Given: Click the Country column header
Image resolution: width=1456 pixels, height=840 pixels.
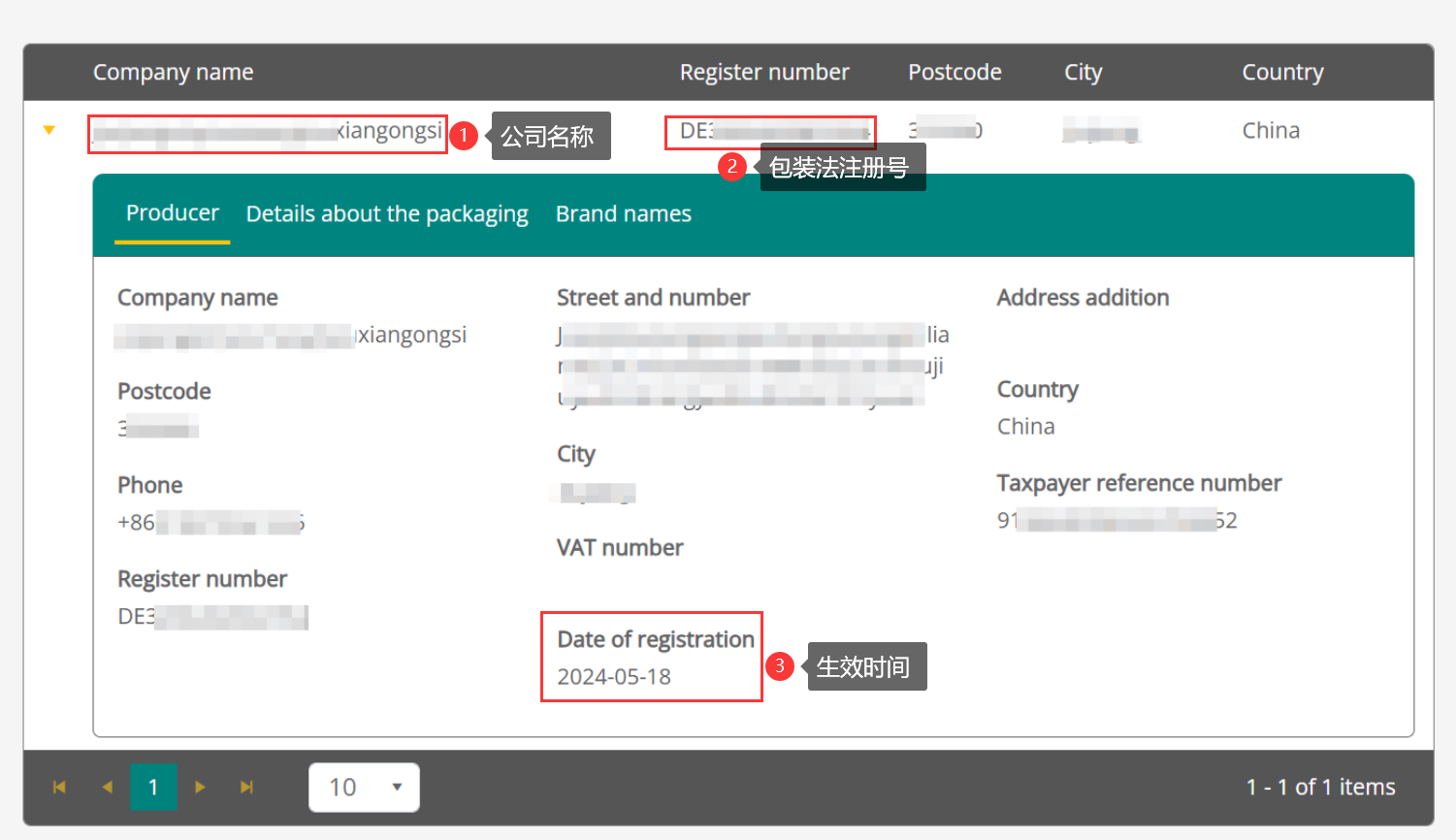Looking at the screenshot, I should coord(1282,73).
